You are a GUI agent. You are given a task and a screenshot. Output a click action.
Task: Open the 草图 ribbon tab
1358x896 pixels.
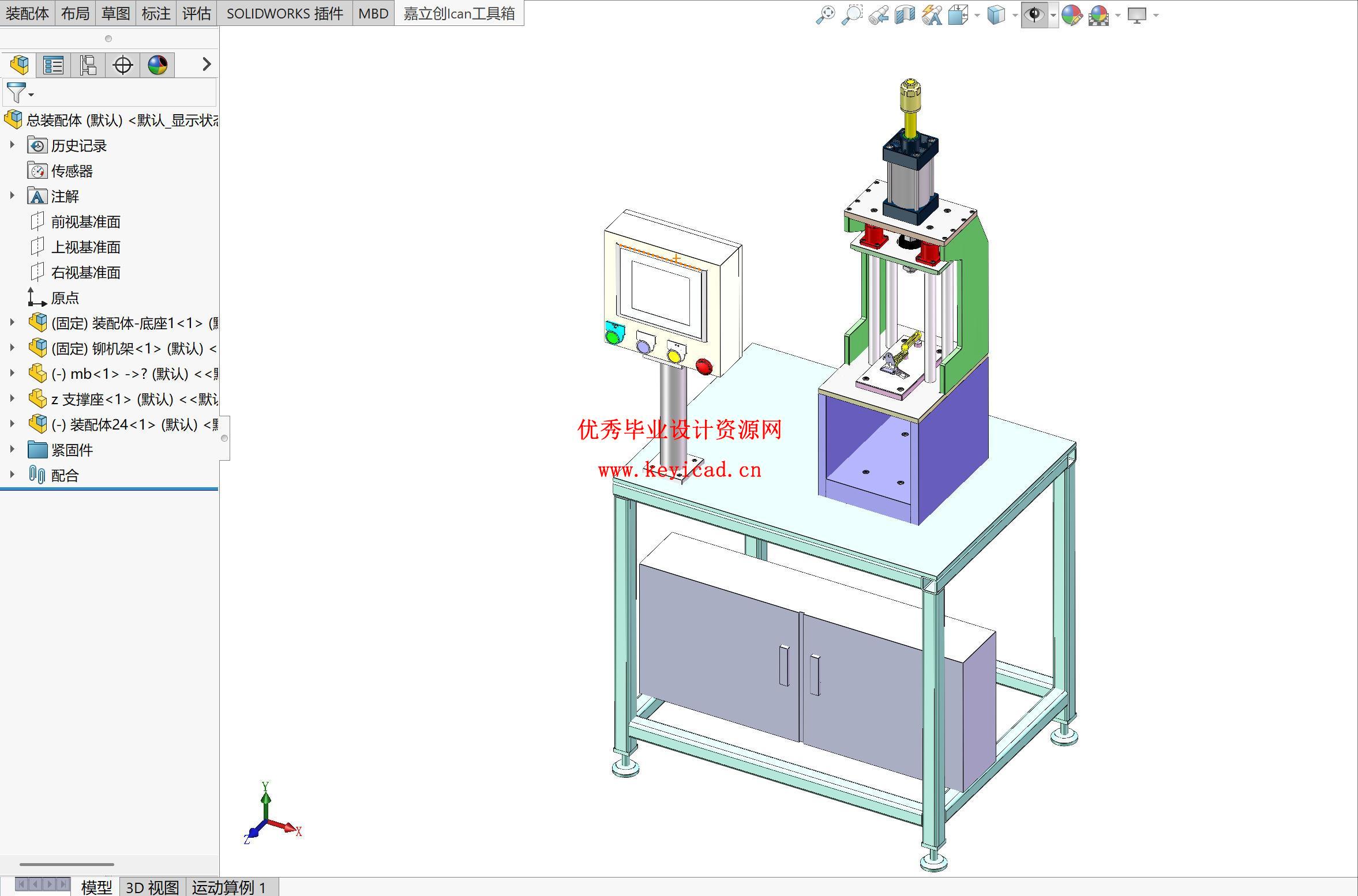tap(115, 13)
